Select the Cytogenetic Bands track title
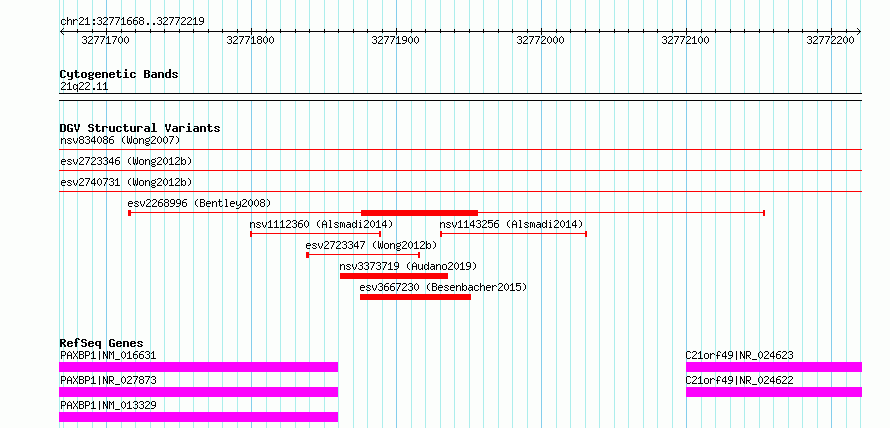Image resolution: width=890 pixels, height=428 pixels. (119, 74)
